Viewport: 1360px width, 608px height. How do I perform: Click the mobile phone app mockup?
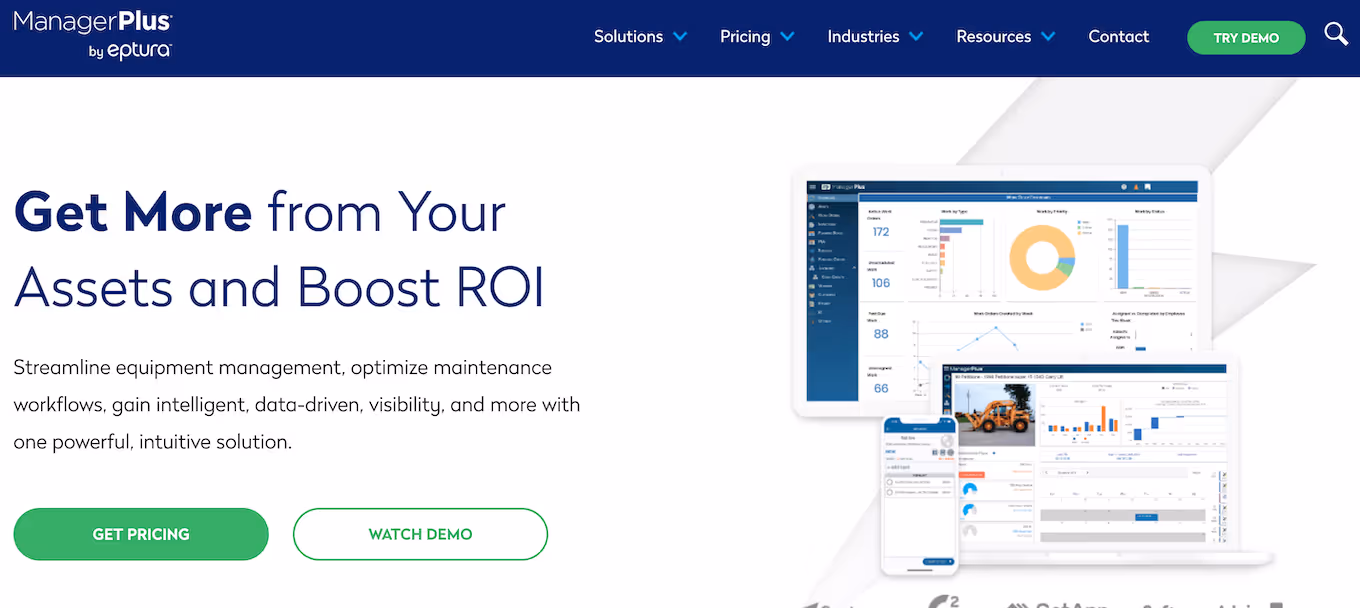[x=919, y=494]
